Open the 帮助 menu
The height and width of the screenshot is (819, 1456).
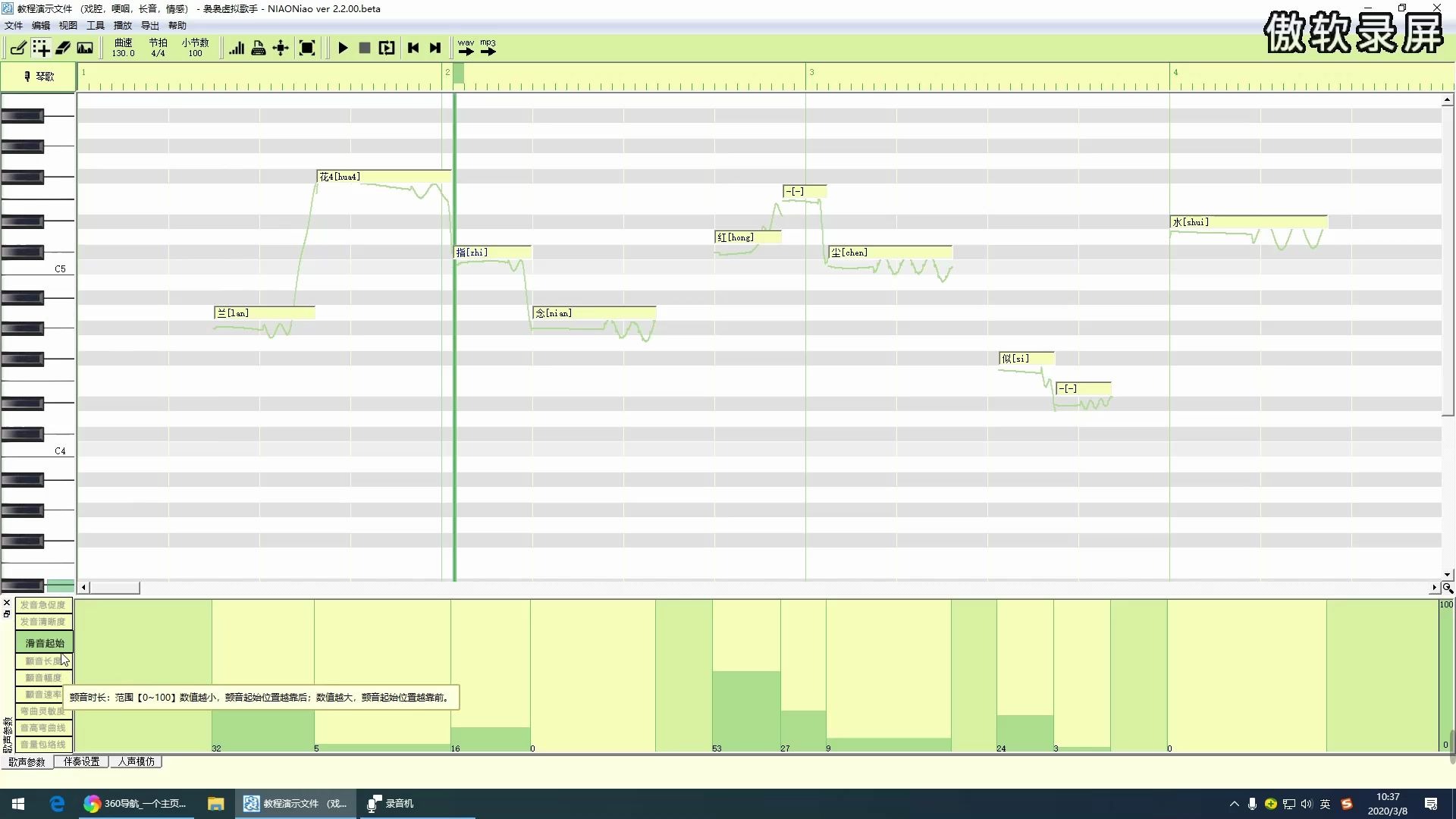click(177, 26)
